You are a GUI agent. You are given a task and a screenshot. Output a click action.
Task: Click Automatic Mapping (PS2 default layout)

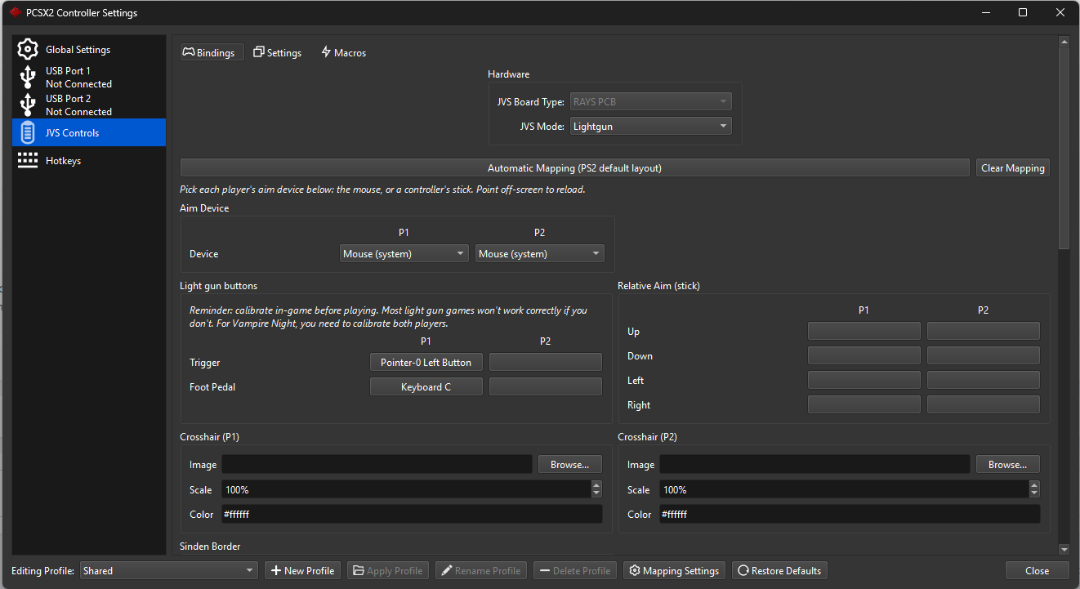coord(574,168)
